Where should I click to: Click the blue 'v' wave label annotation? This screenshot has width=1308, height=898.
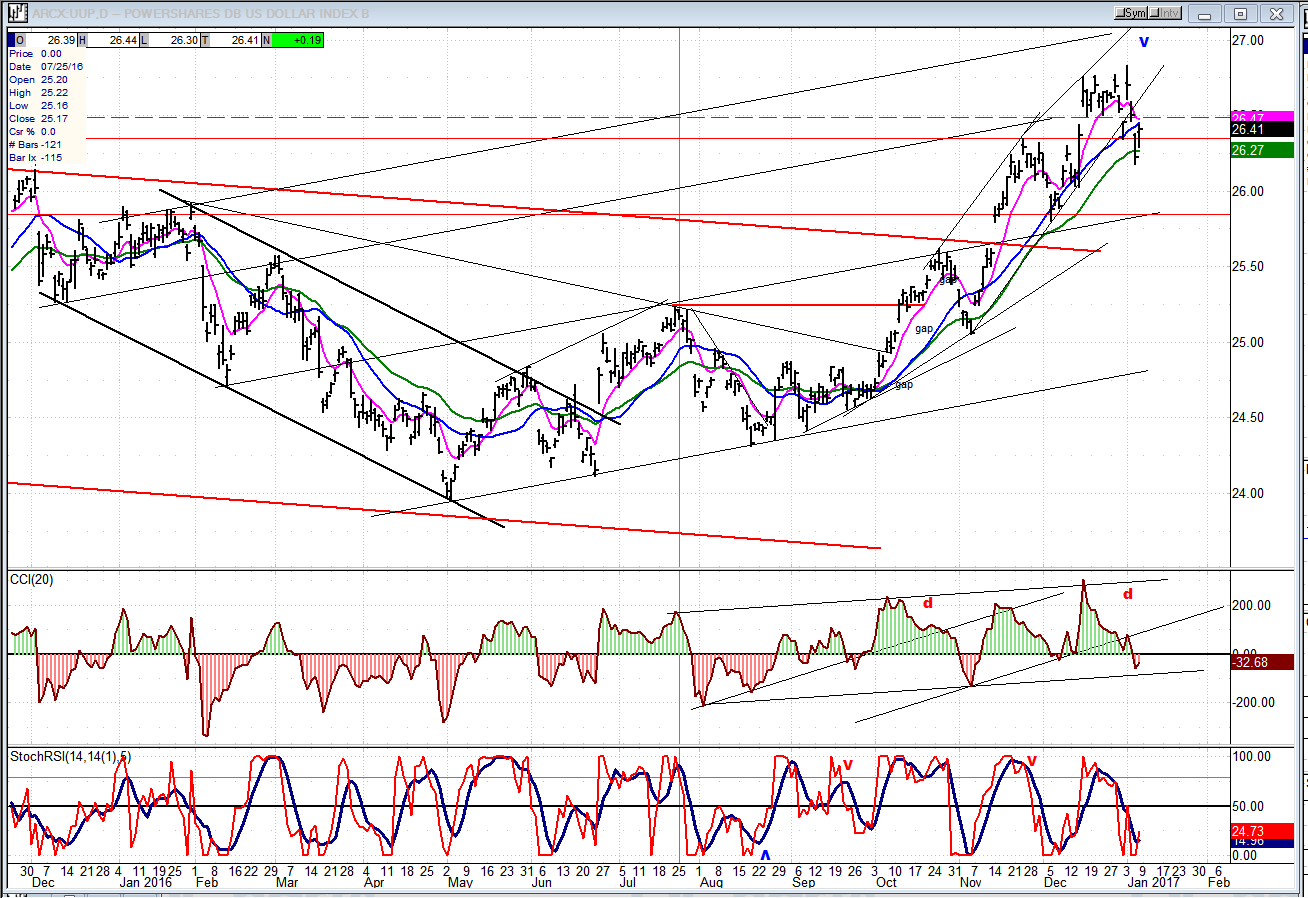[x=1144, y=42]
